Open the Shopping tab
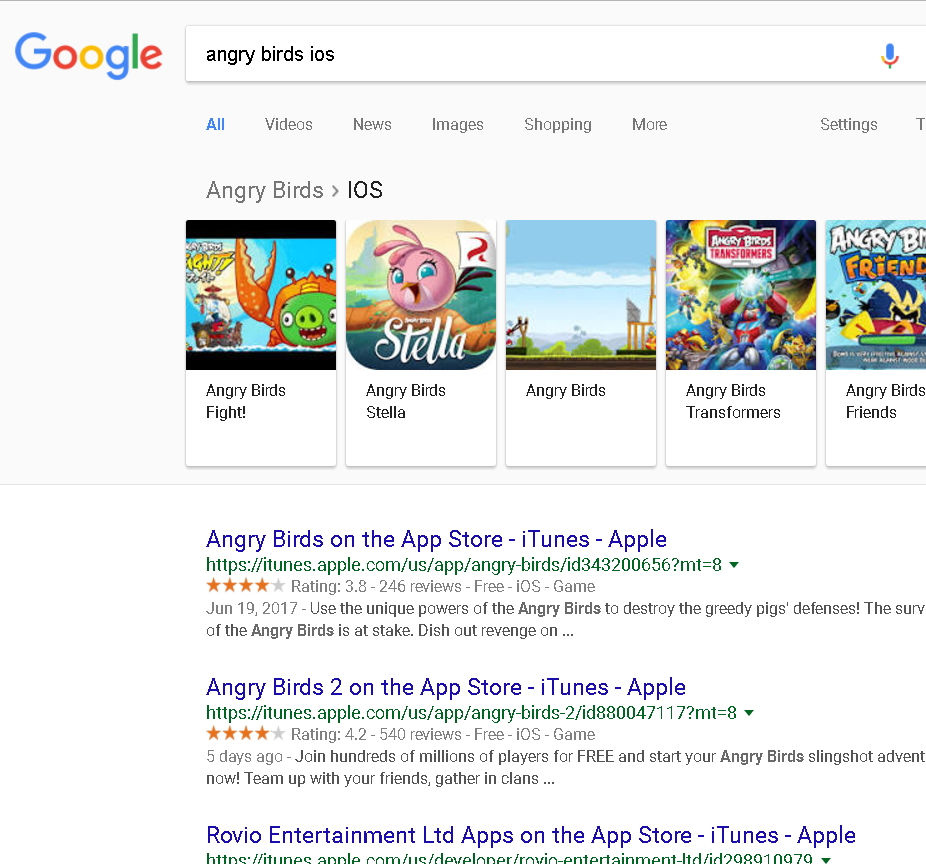Viewport: 926px width, 864px height. [x=557, y=124]
